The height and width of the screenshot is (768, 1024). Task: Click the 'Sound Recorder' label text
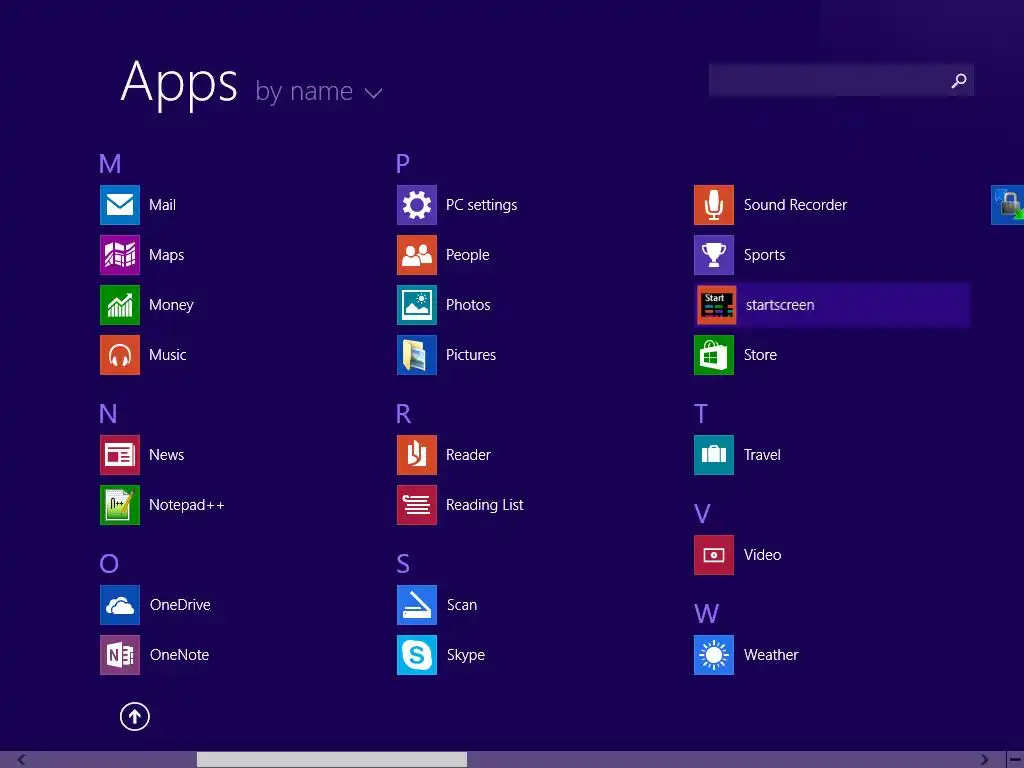(795, 205)
